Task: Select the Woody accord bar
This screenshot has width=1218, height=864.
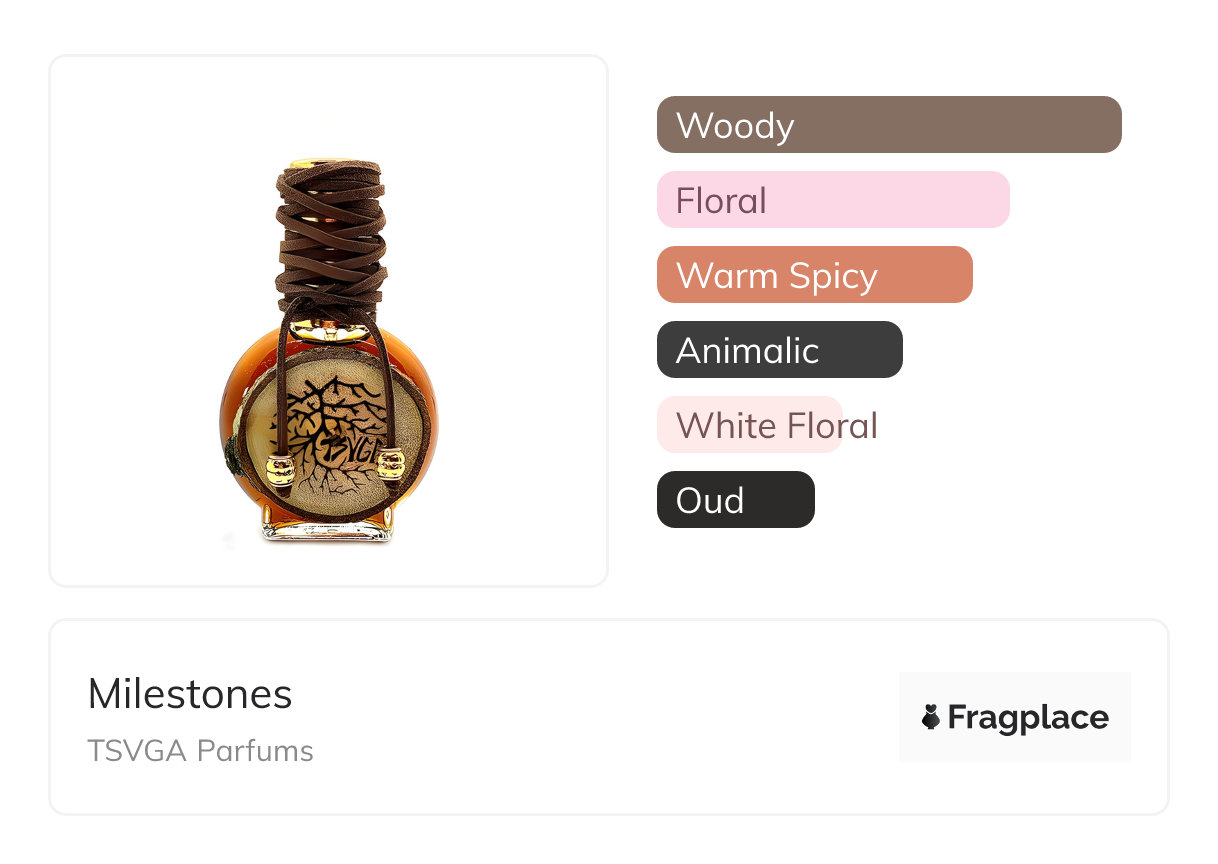Action: tap(888, 125)
